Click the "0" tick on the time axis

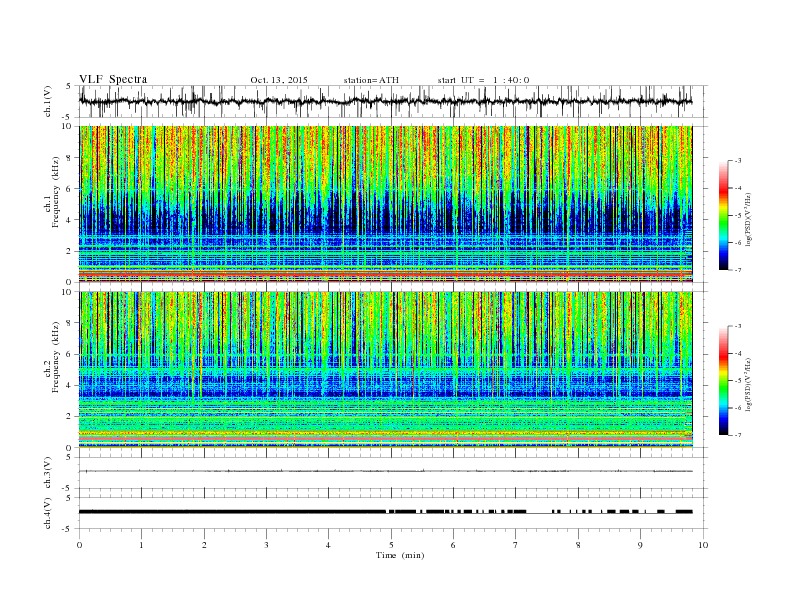coord(79,545)
